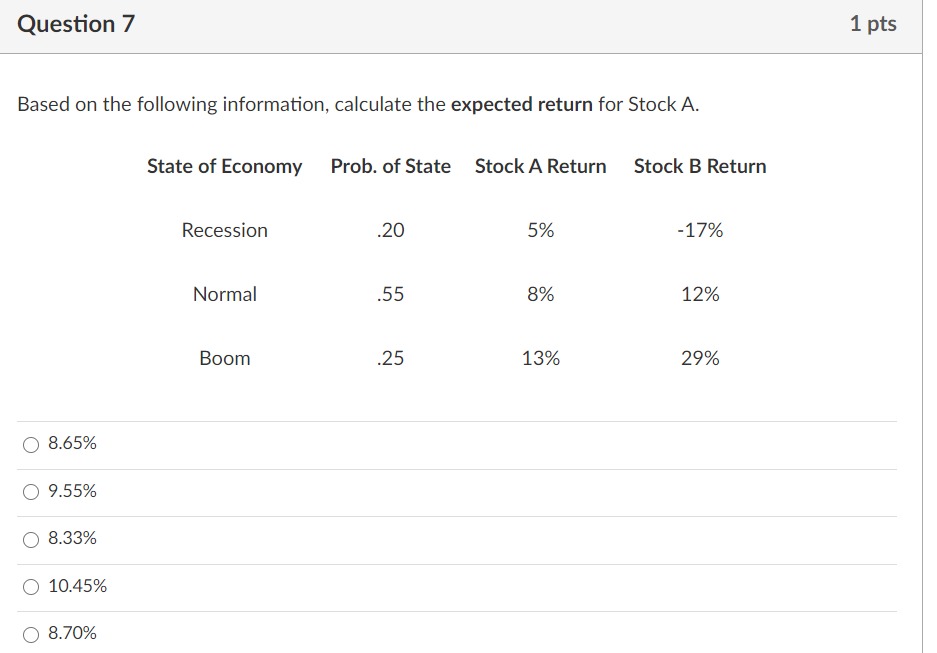Click the bold 'expected return' text
937x653 pixels.
[x=521, y=105]
